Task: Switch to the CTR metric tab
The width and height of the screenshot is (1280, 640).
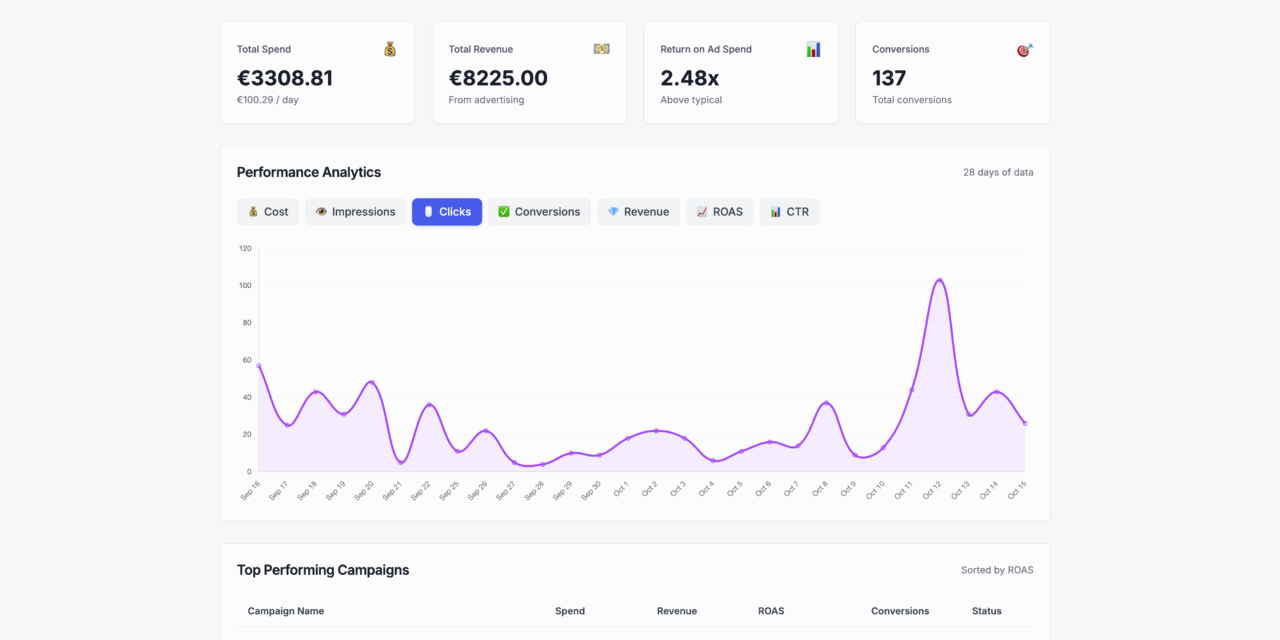Action: [789, 211]
